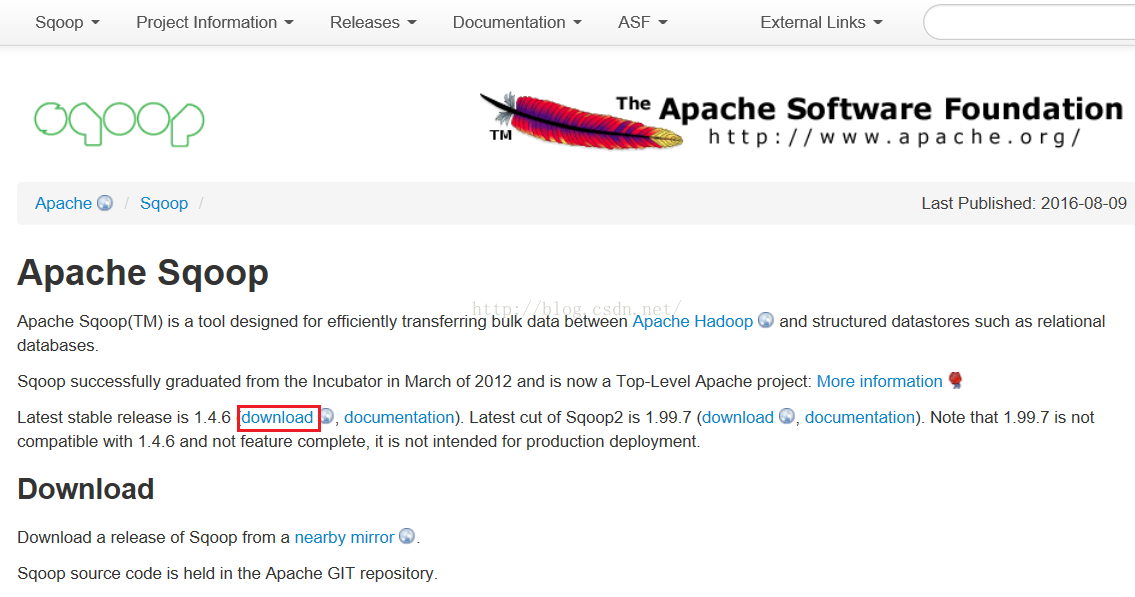Click the Sqoop logo image
1135x597 pixels.
[119, 122]
